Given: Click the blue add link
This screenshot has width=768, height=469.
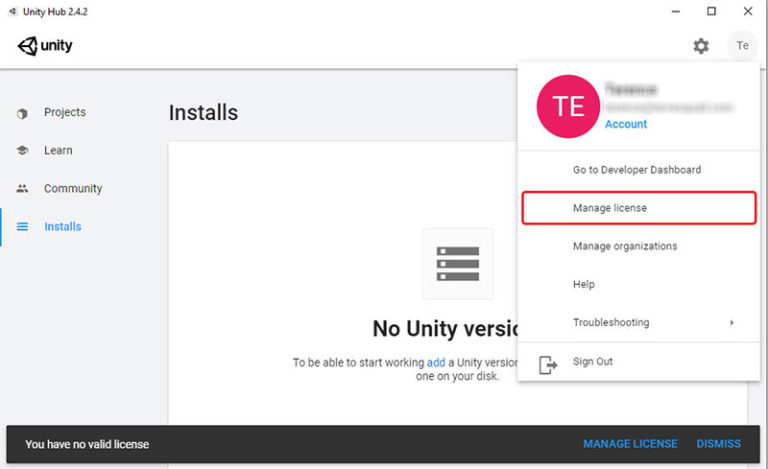Looking at the screenshot, I should (436, 362).
